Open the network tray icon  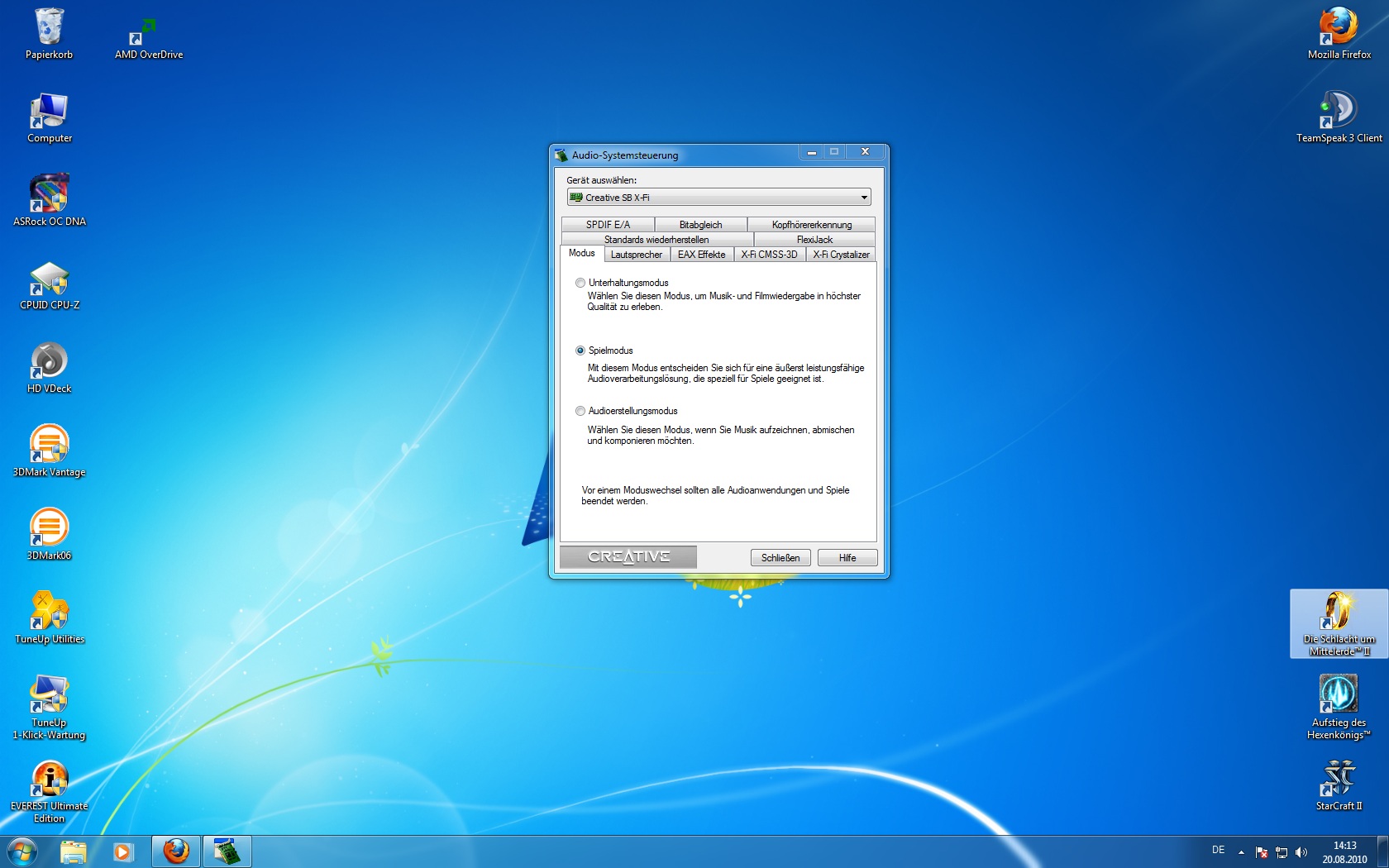point(1282,852)
